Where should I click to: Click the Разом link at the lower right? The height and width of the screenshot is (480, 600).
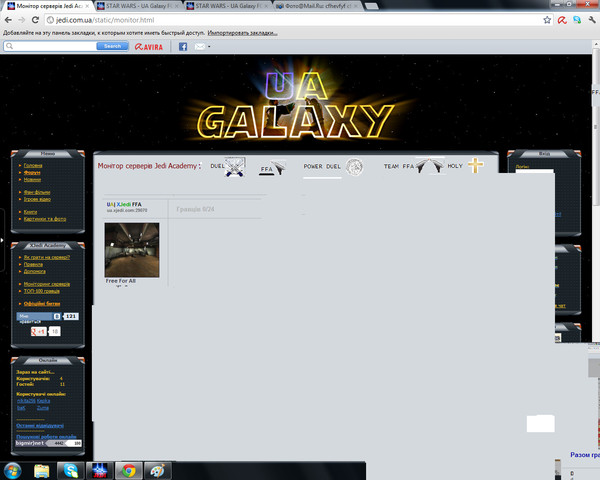pyautogui.click(x=585, y=455)
